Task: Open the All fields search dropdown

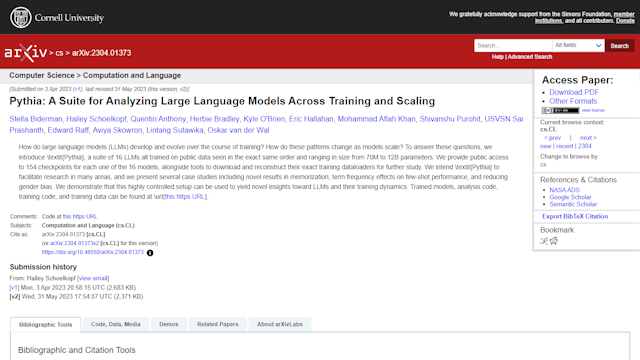Action: pyautogui.click(x=578, y=45)
